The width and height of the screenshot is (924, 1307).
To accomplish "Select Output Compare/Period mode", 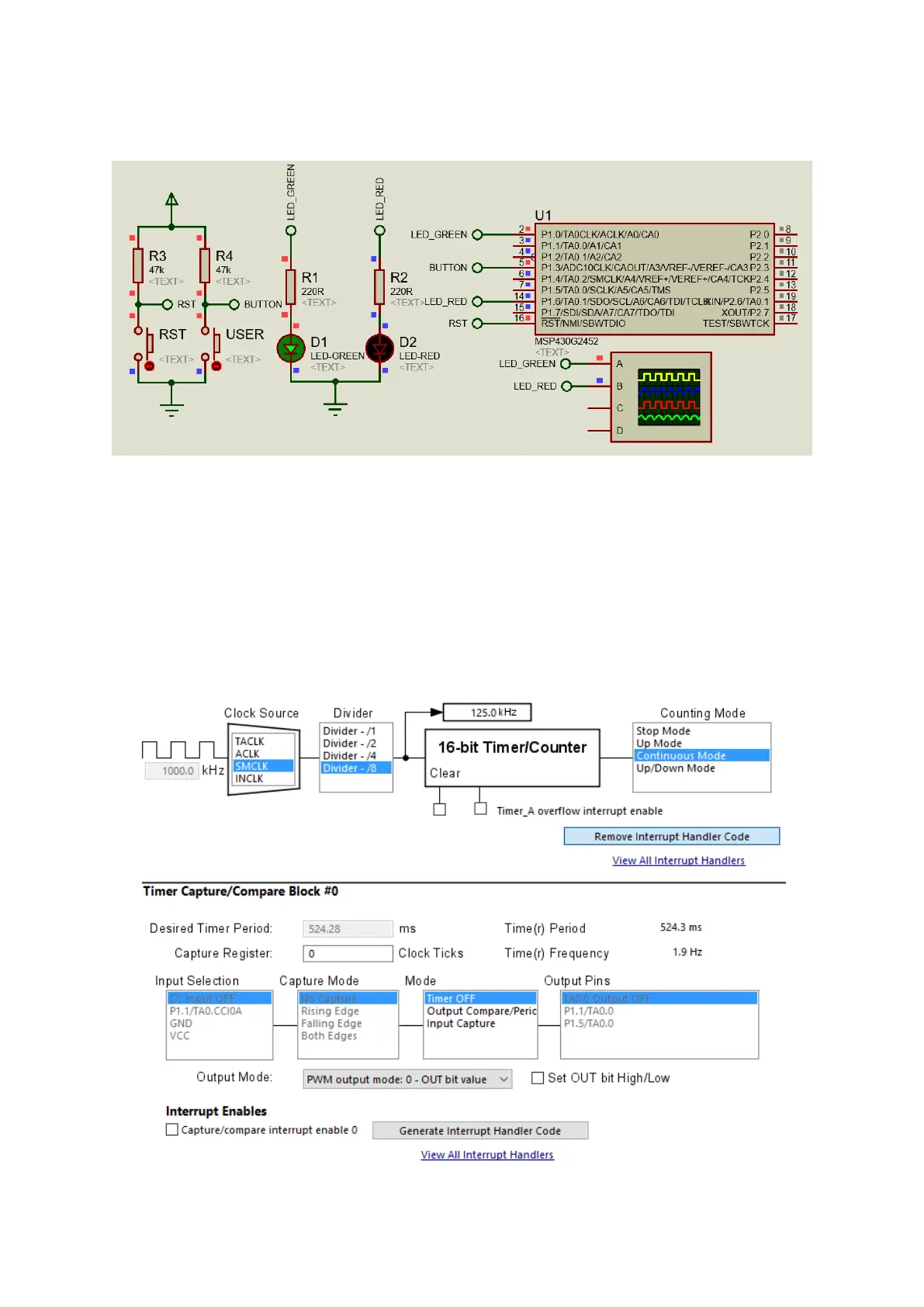I will coord(480,1011).
